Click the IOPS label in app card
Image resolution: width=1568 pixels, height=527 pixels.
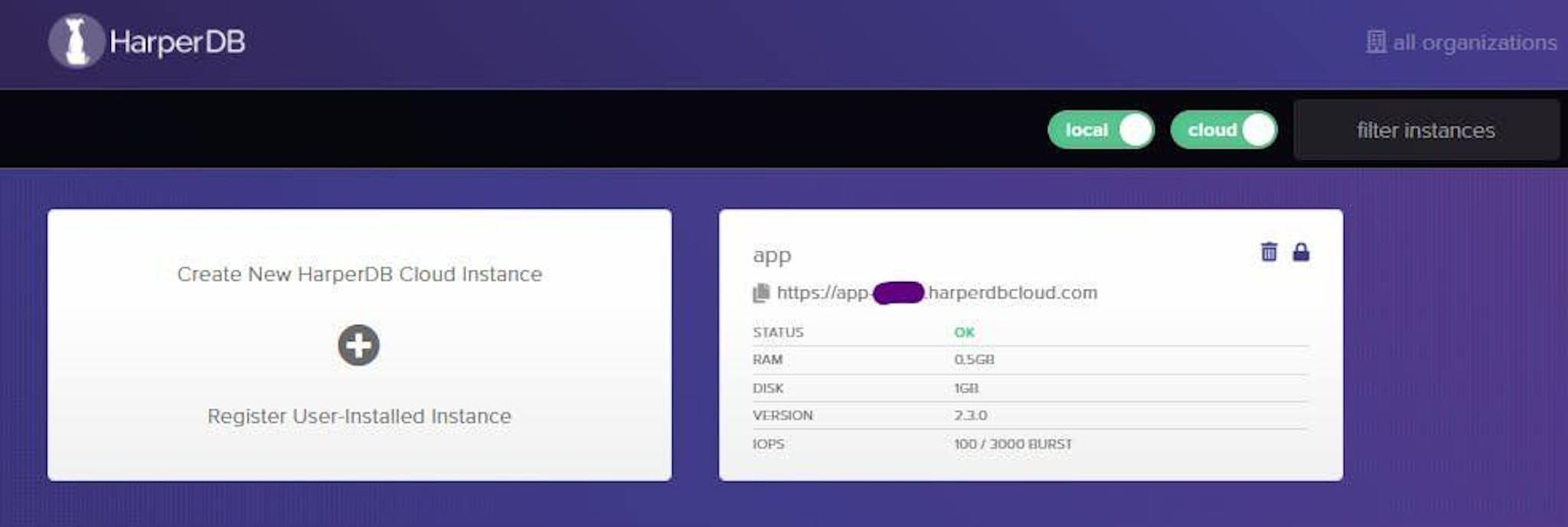(x=768, y=444)
